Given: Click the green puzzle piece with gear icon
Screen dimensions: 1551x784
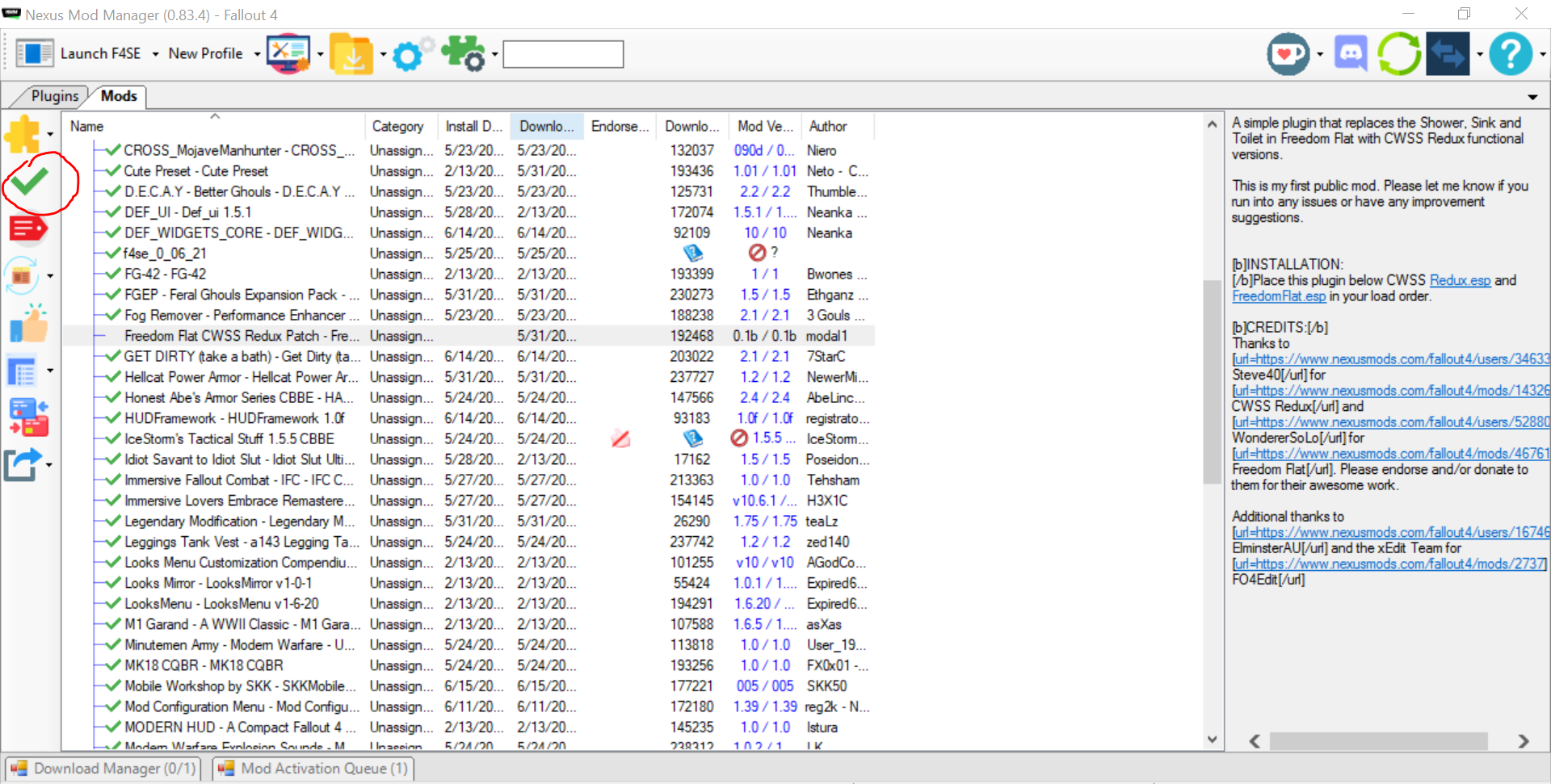Looking at the screenshot, I should coord(463,54).
